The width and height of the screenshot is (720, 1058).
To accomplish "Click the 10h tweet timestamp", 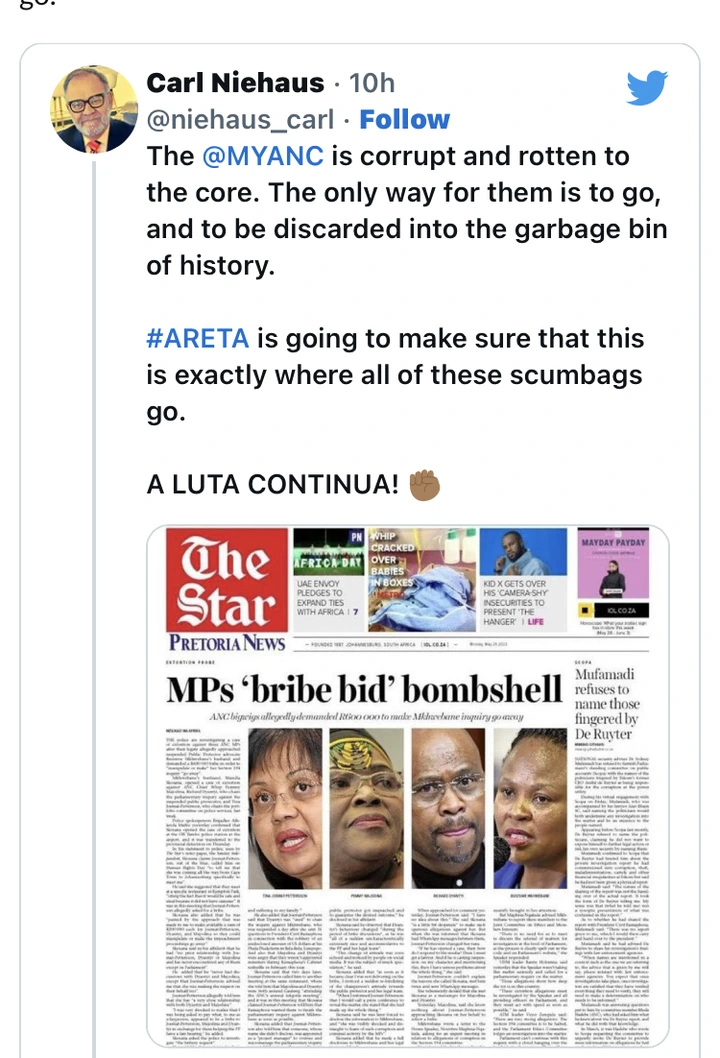I will click(372, 83).
